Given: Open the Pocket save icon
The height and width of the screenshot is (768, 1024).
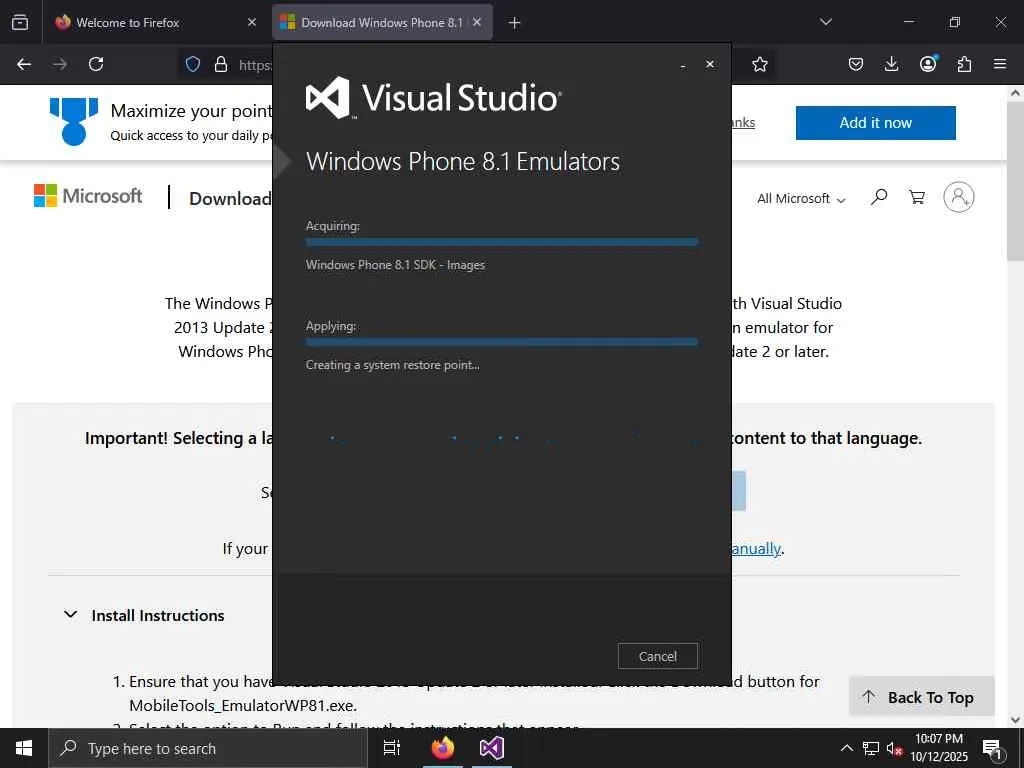Looking at the screenshot, I should (856, 64).
